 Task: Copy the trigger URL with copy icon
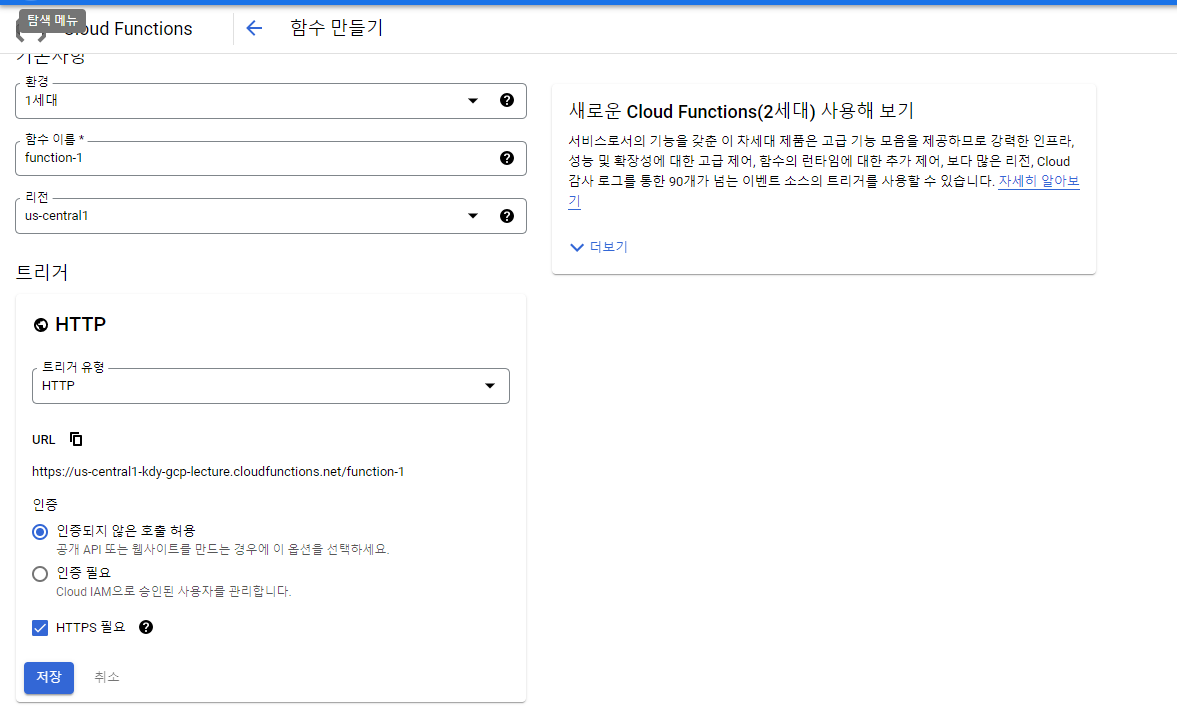coord(76,439)
